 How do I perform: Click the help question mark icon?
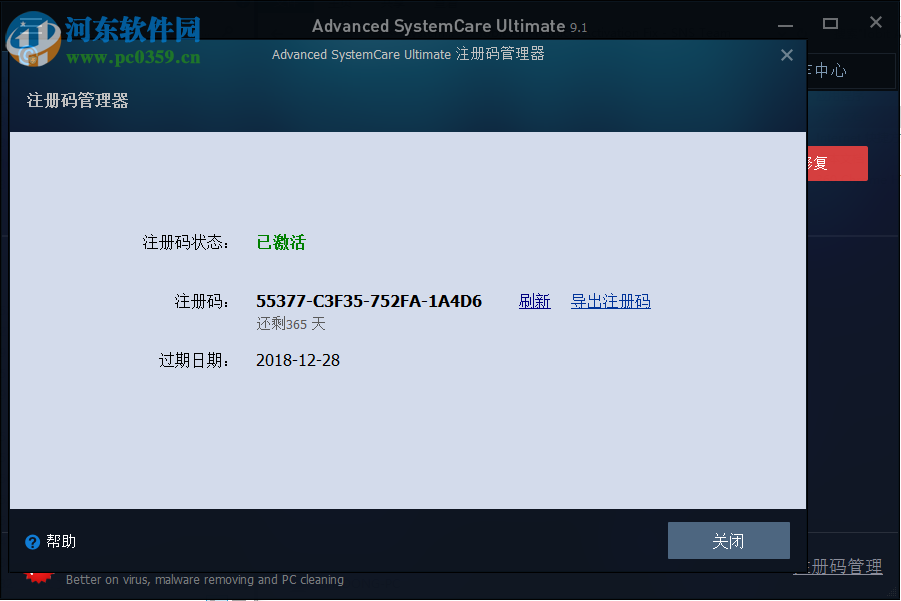30,541
